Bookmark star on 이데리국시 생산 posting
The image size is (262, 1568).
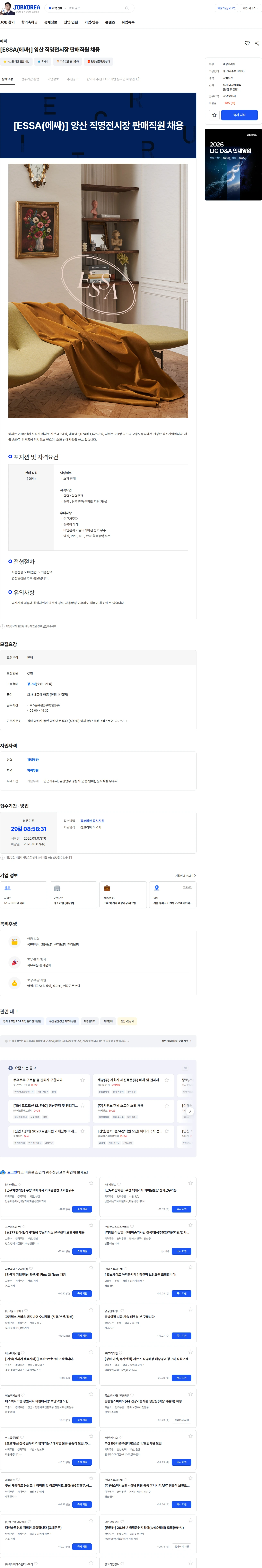pyautogui.click(x=167, y=1131)
